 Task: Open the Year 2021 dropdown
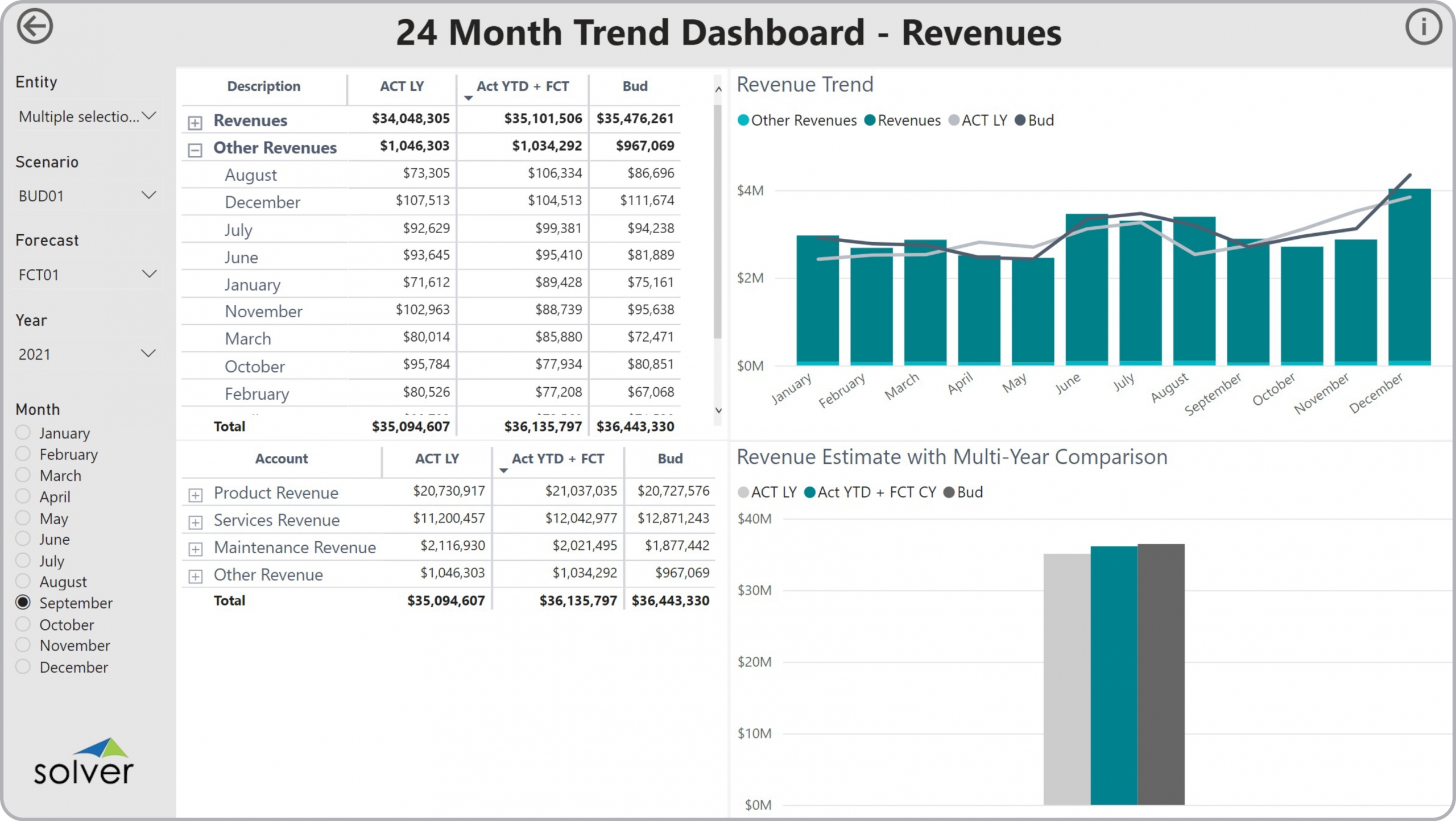86,354
